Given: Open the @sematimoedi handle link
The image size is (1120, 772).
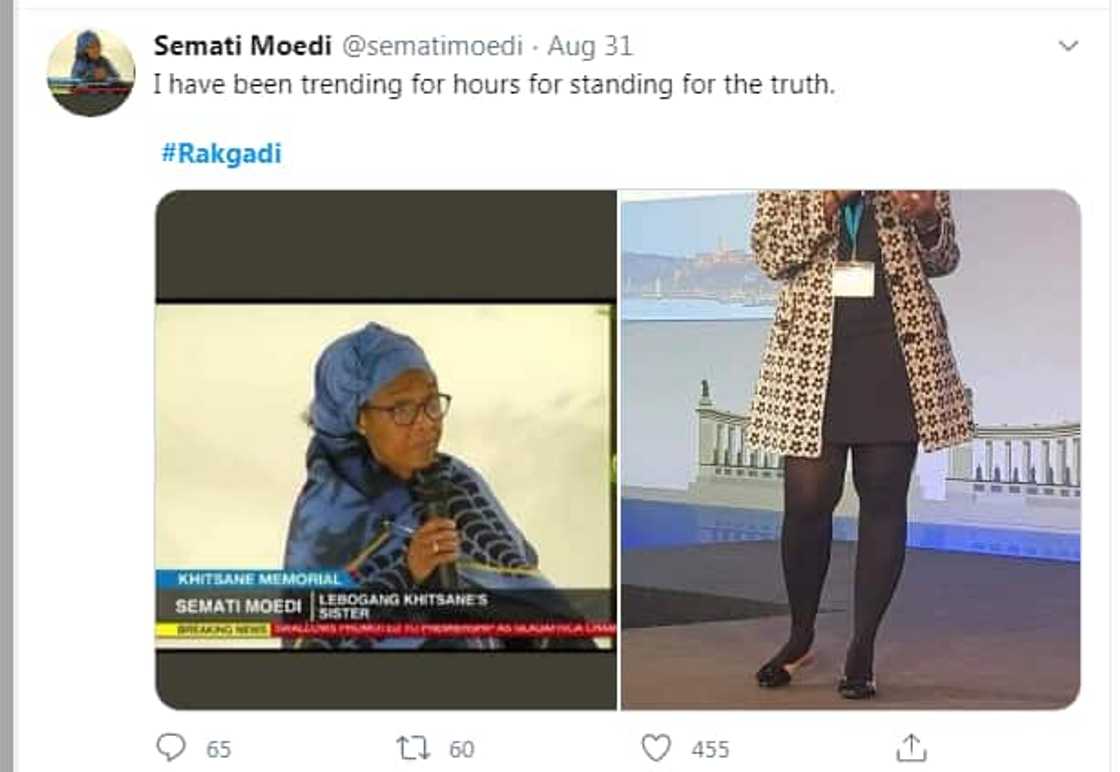Looking at the screenshot, I should point(432,46).
